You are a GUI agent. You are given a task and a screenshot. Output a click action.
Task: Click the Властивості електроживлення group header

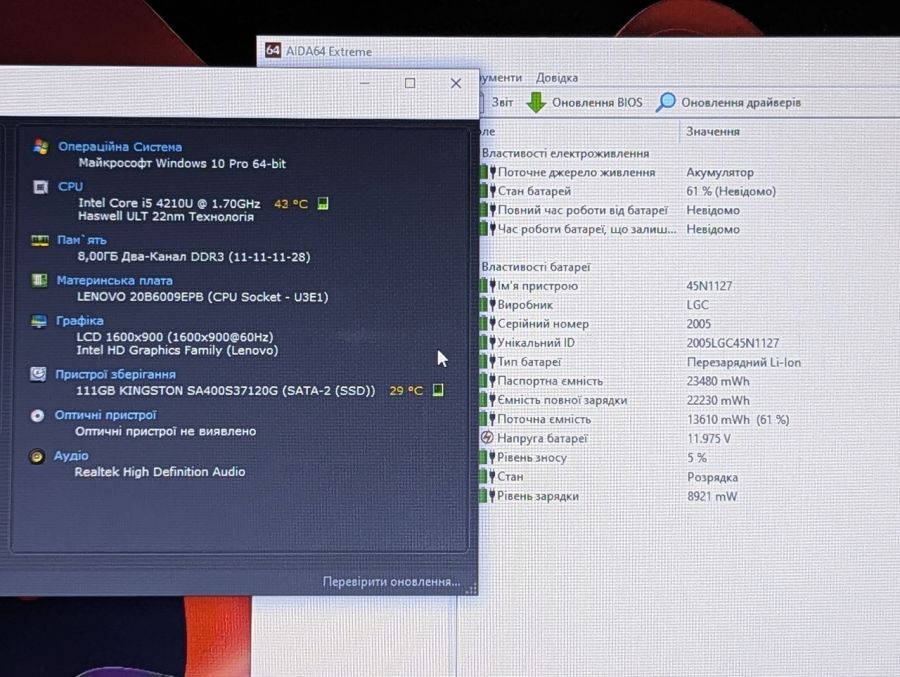[x=565, y=153]
